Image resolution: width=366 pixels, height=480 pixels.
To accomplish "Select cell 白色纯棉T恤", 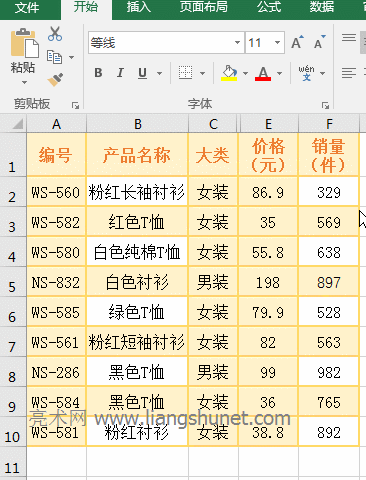I will tap(137, 252).
